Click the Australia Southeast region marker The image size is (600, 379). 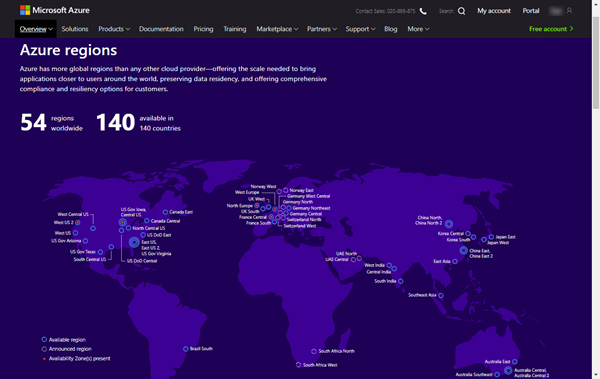tap(497, 374)
